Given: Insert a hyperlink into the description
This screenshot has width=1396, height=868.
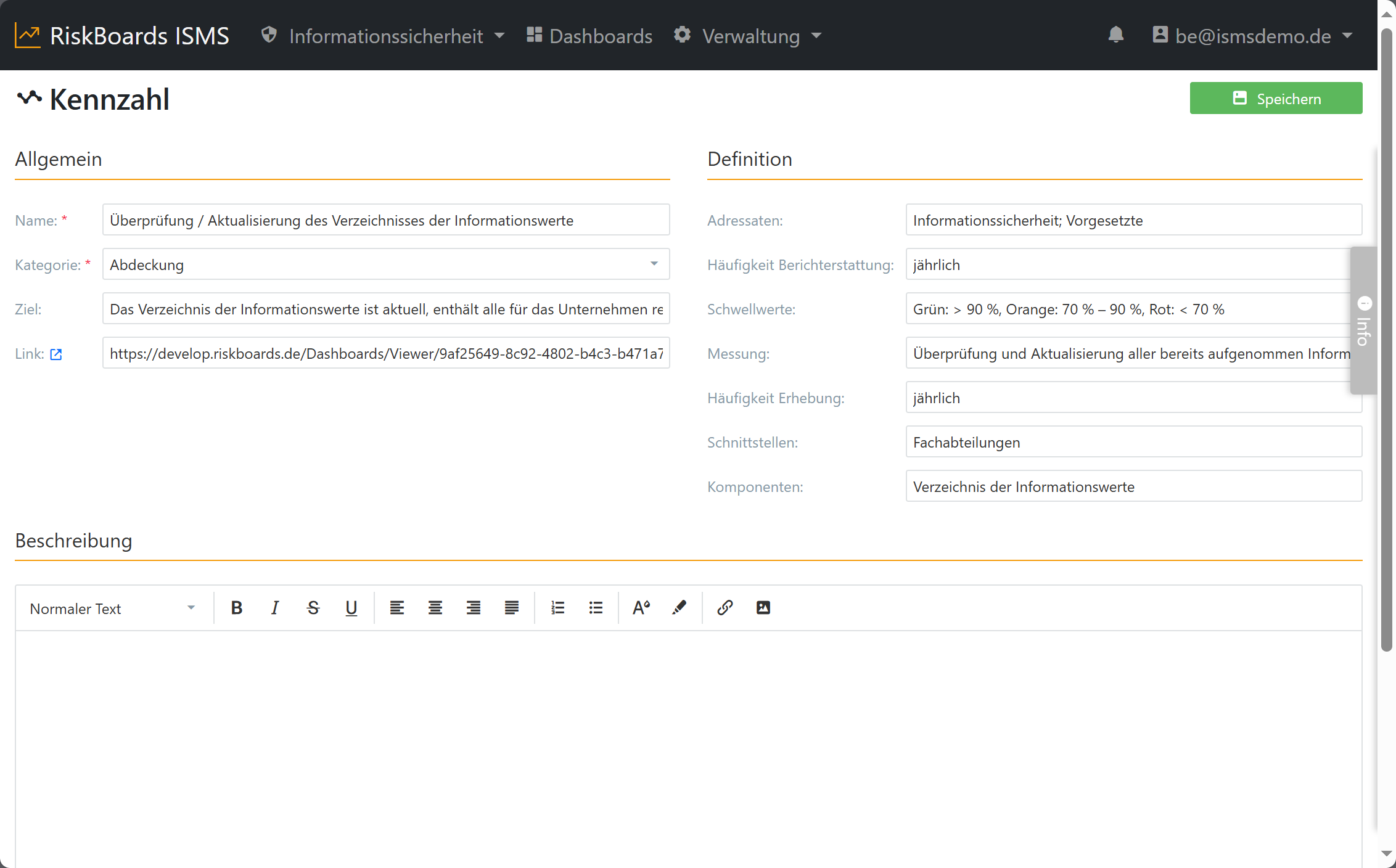Looking at the screenshot, I should (x=725, y=608).
